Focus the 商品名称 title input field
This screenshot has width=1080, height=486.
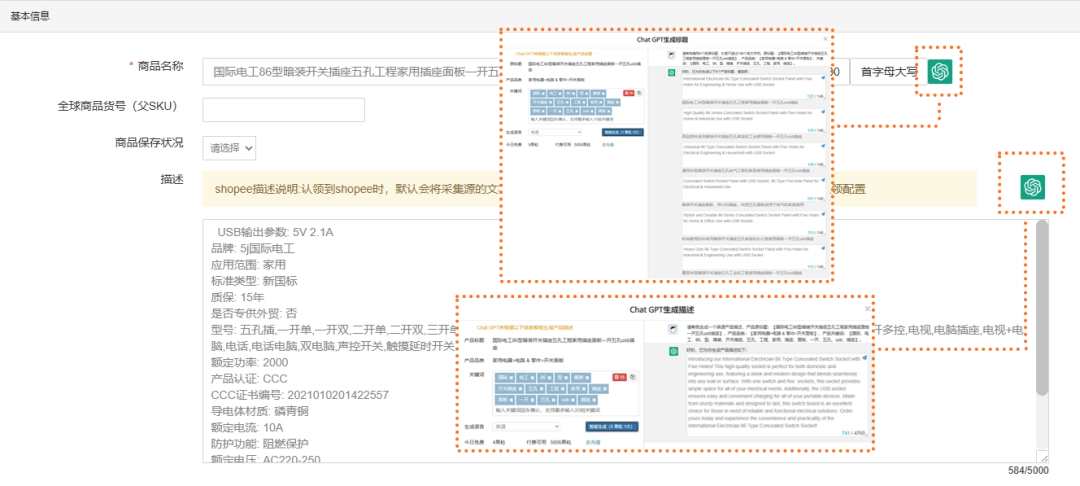tap(351, 72)
